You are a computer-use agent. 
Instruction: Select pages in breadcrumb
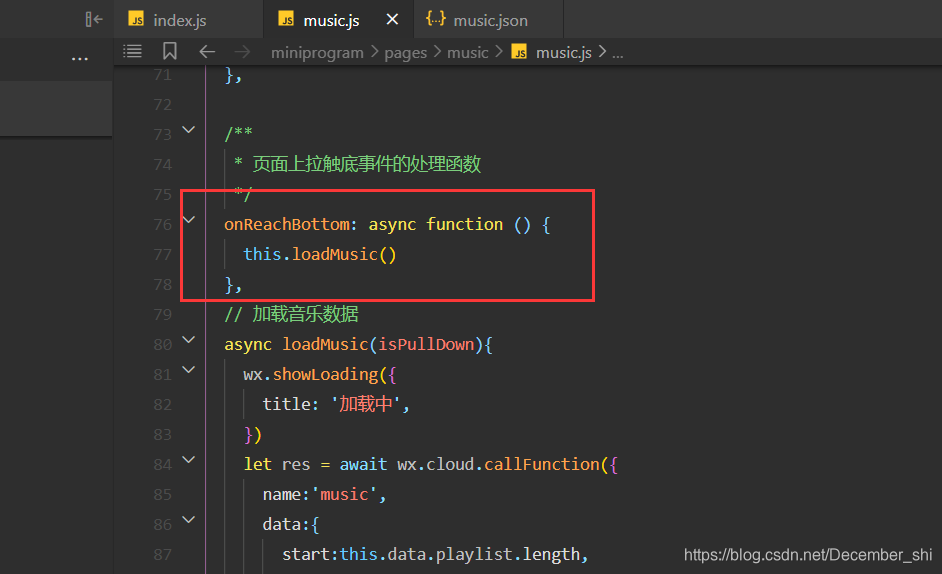(x=406, y=53)
